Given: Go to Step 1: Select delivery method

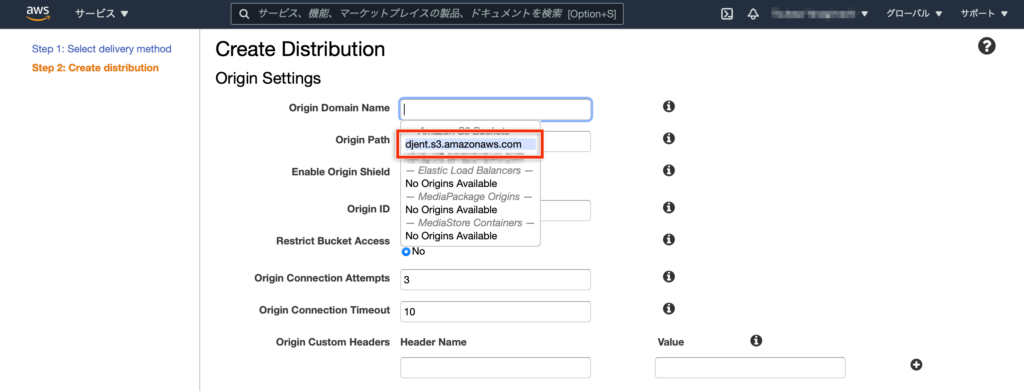Looking at the screenshot, I should click(101, 49).
